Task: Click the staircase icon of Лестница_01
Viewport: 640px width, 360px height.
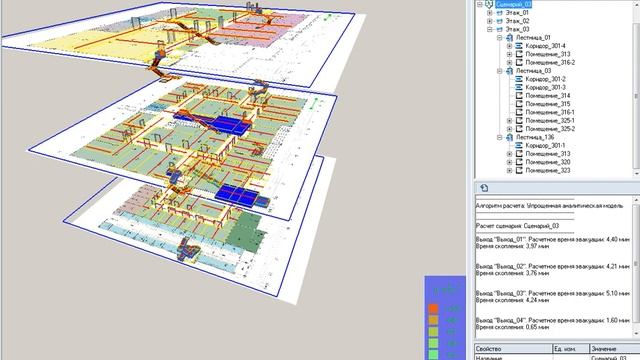Action: tap(509, 38)
